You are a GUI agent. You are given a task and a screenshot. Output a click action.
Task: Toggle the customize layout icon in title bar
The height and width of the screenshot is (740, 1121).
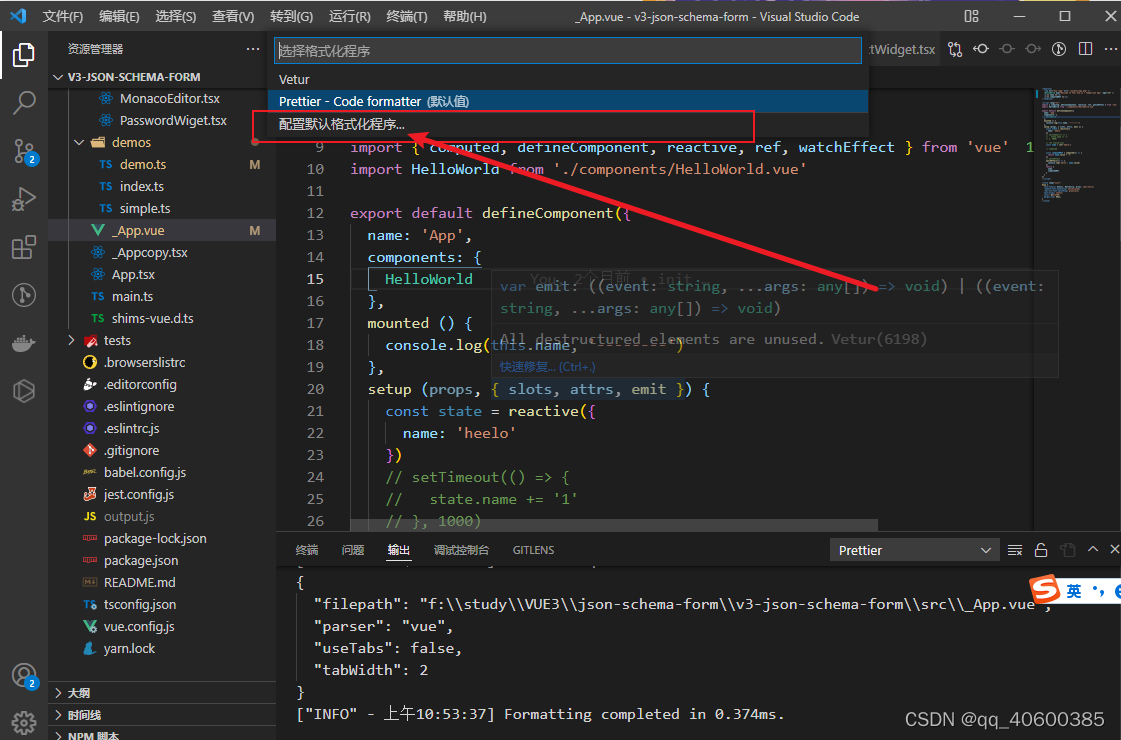971,16
